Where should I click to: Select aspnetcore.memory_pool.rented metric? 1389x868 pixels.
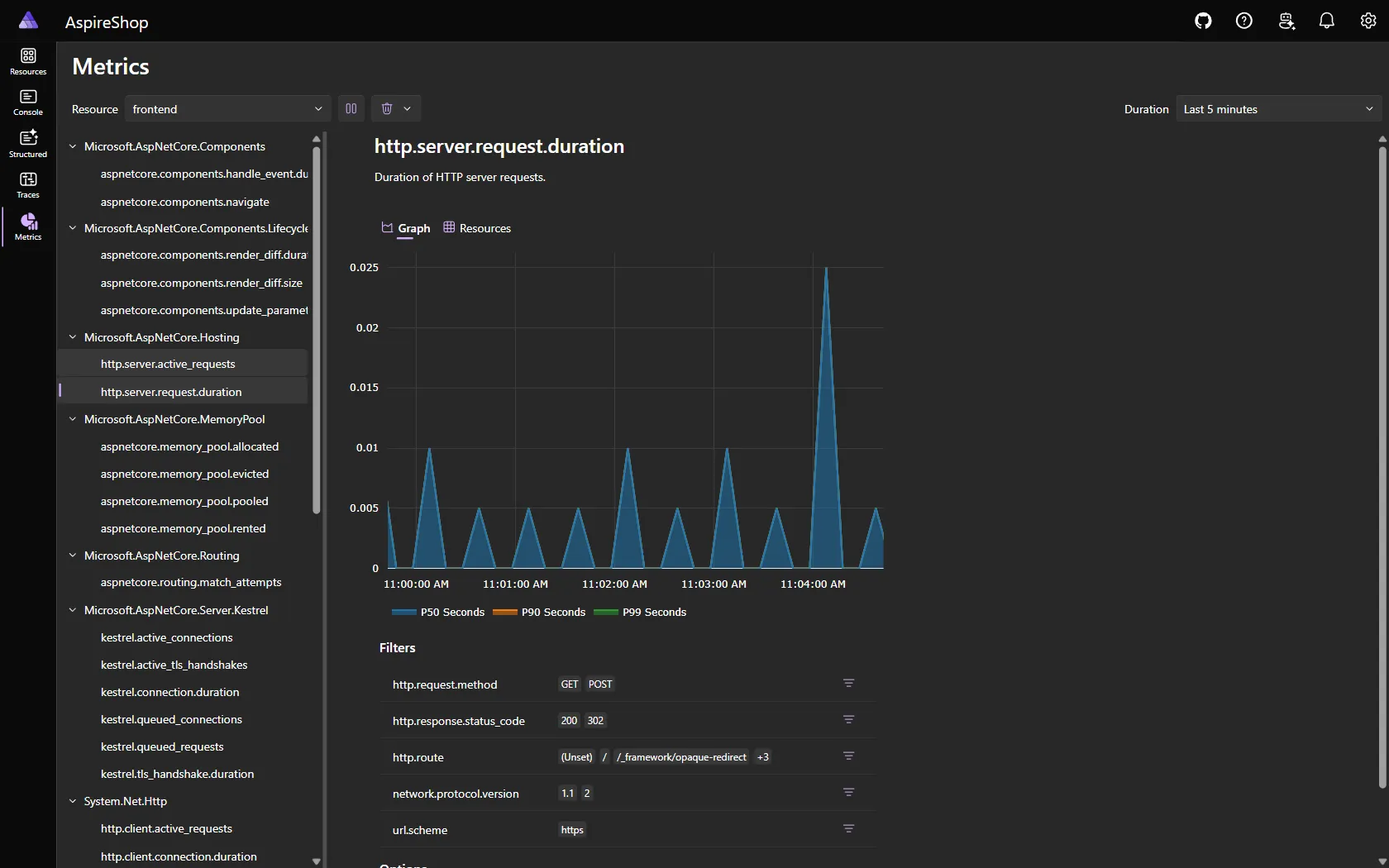[183, 528]
